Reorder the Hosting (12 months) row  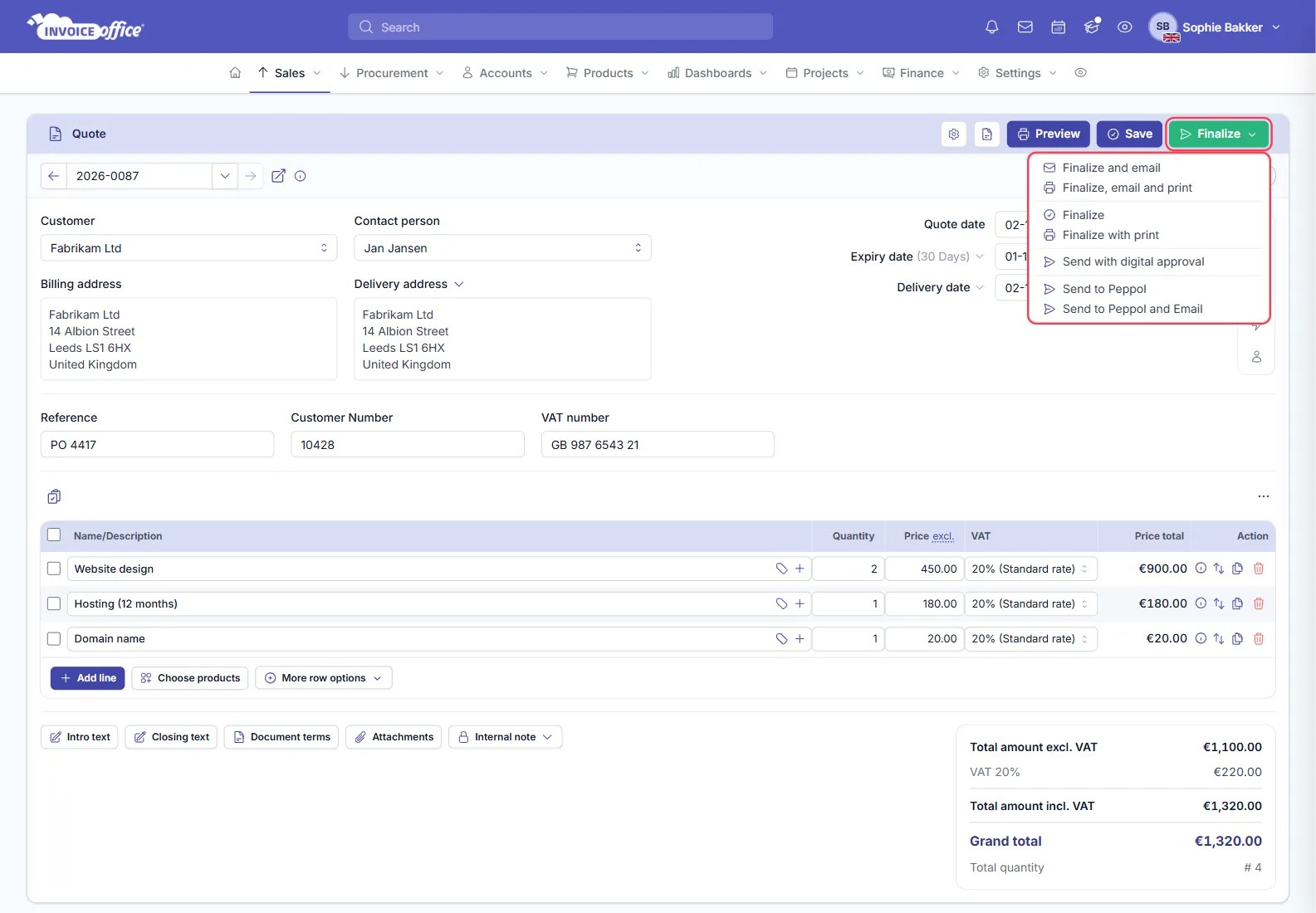tap(1219, 603)
